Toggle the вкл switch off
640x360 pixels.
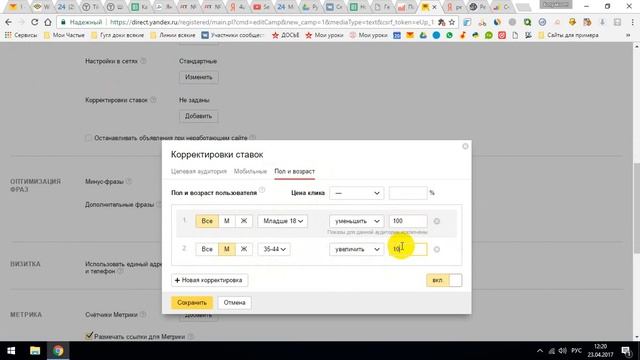coord(444,280)
